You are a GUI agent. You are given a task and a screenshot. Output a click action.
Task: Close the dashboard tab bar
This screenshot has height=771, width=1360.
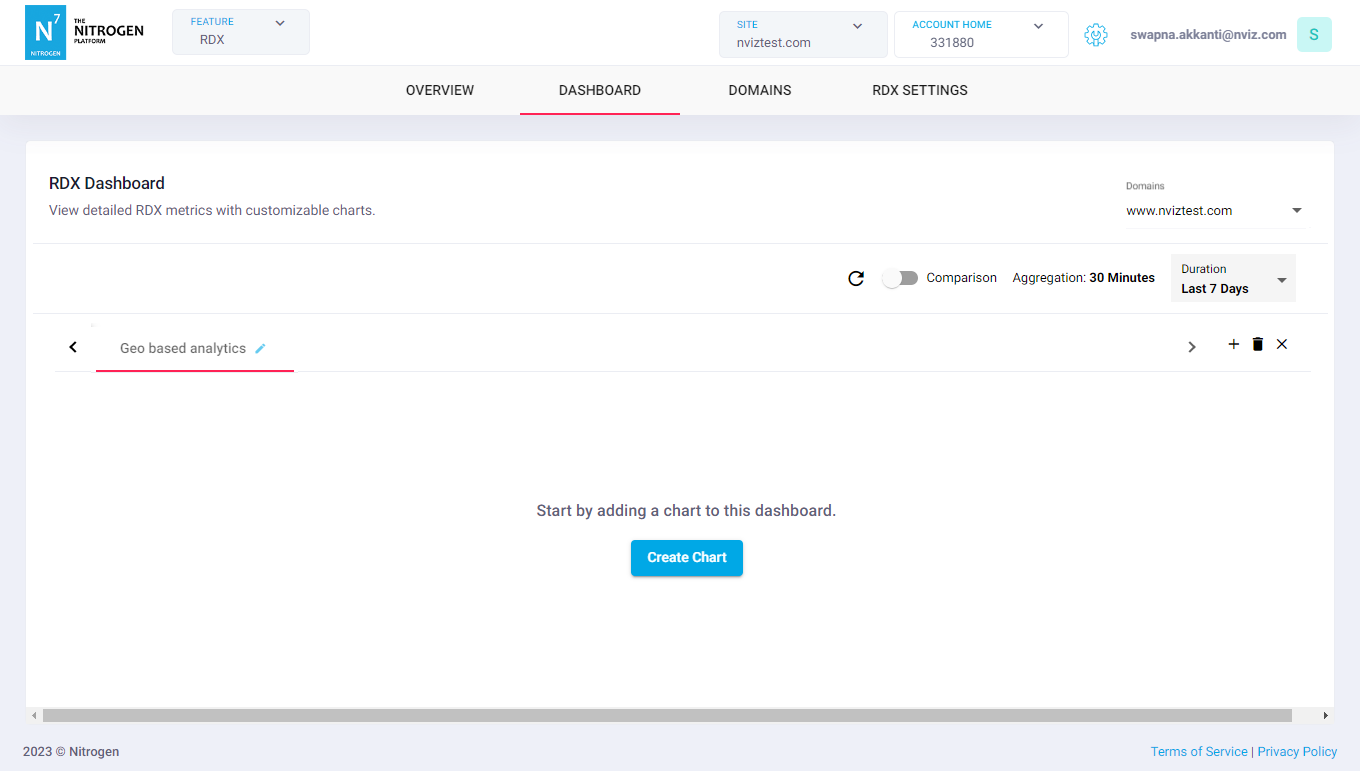click(1282, 344)
